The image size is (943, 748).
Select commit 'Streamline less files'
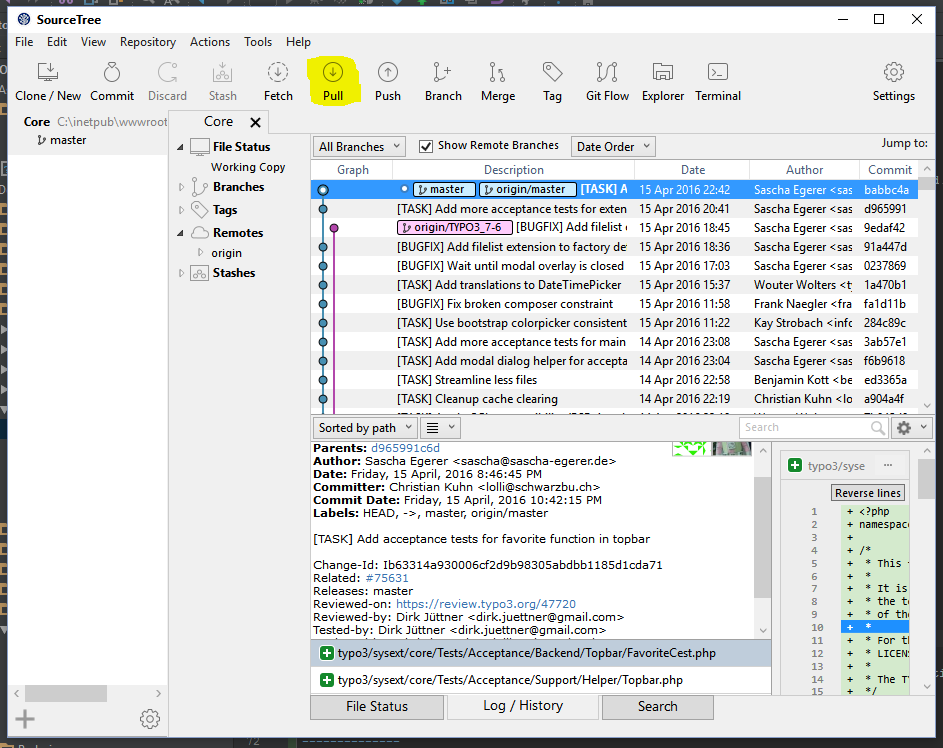coord(614,380)
